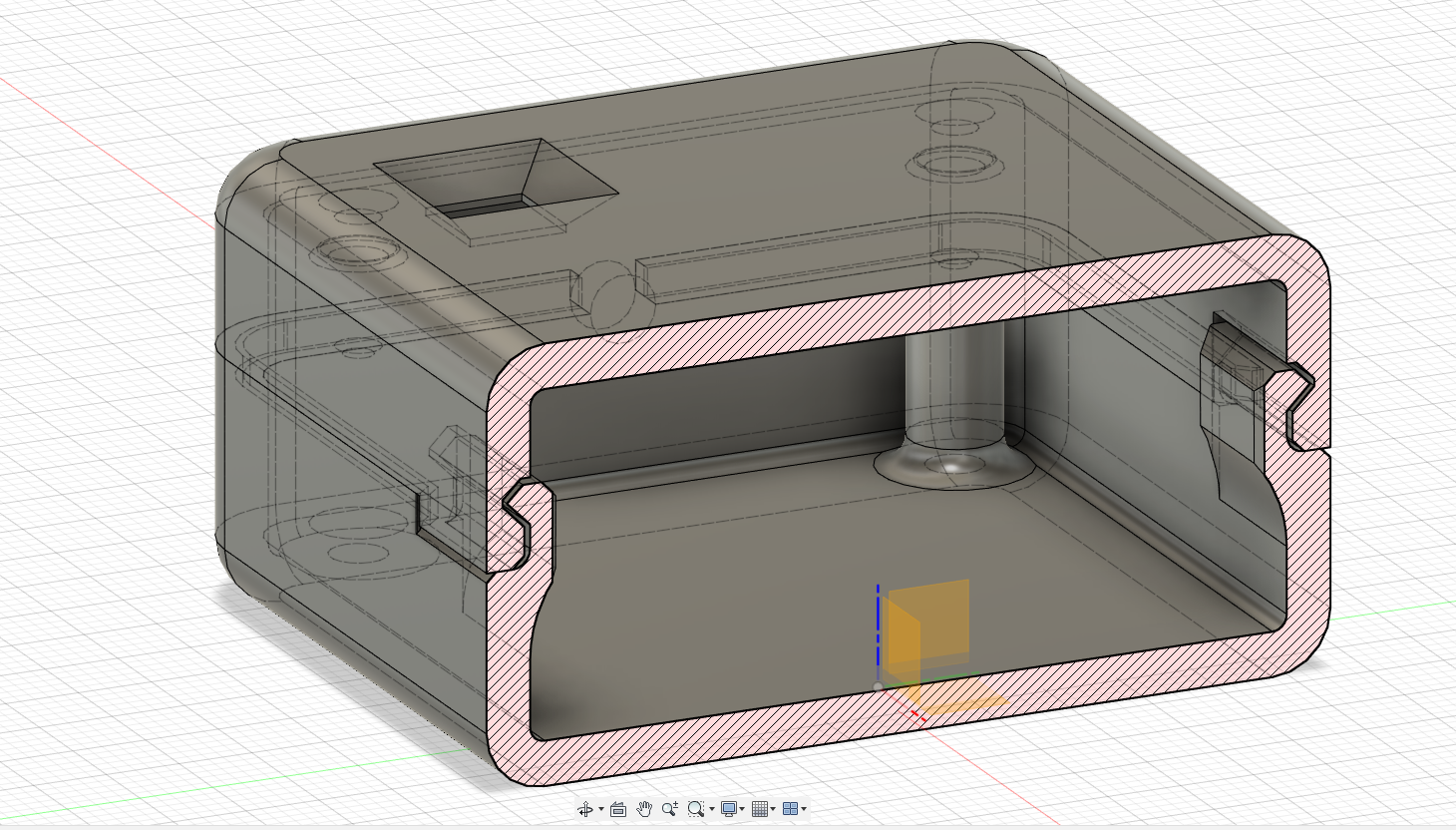Open the Orbit tool dropdown arrow

pyautogui.click(x=601, y=809)
